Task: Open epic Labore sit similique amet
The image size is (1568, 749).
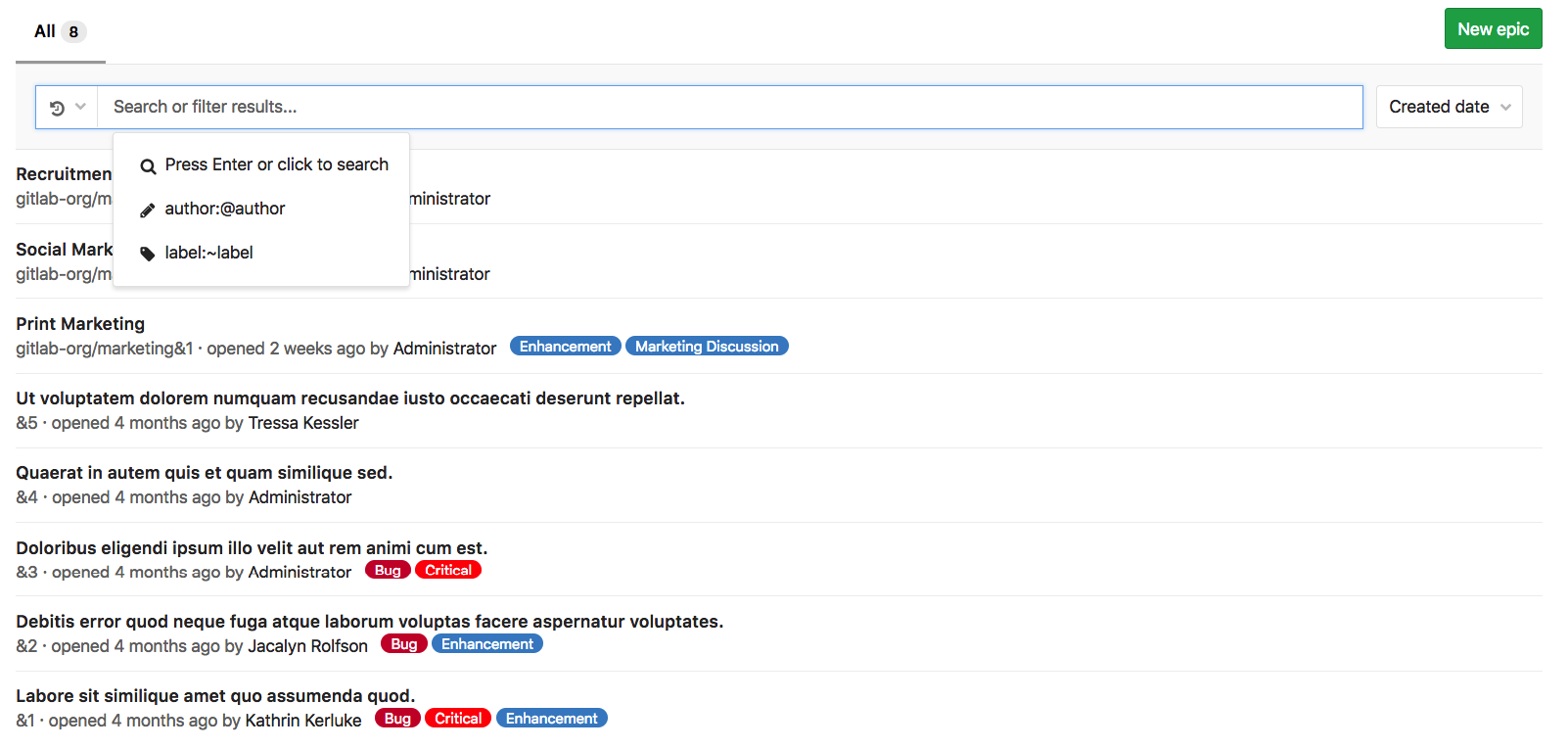Action: (x=215, y=696)
